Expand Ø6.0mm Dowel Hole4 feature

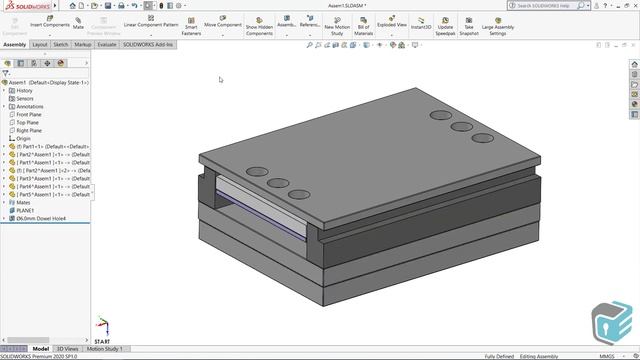(4, 218)
